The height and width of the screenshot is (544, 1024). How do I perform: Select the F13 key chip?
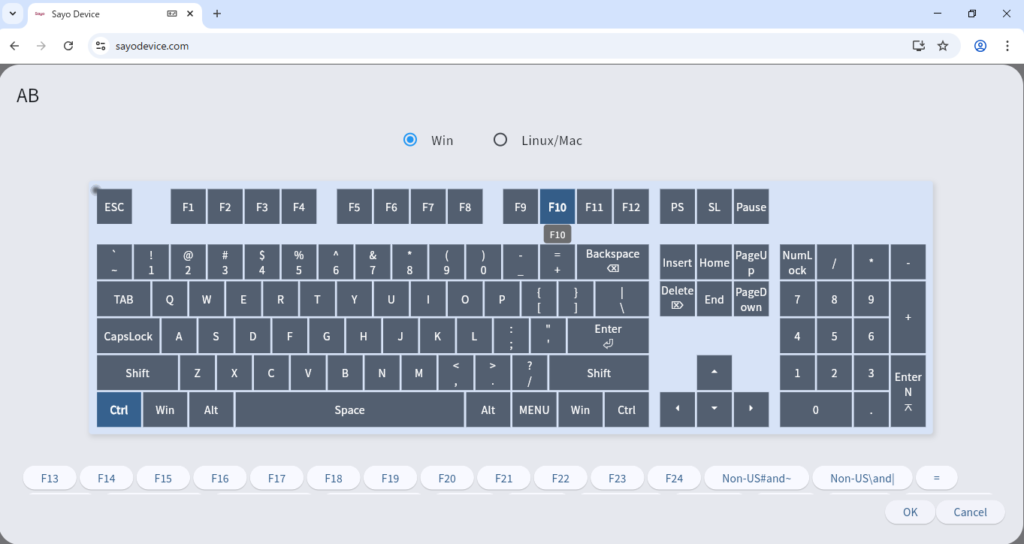pyautogui.click(x=50, y=479)
